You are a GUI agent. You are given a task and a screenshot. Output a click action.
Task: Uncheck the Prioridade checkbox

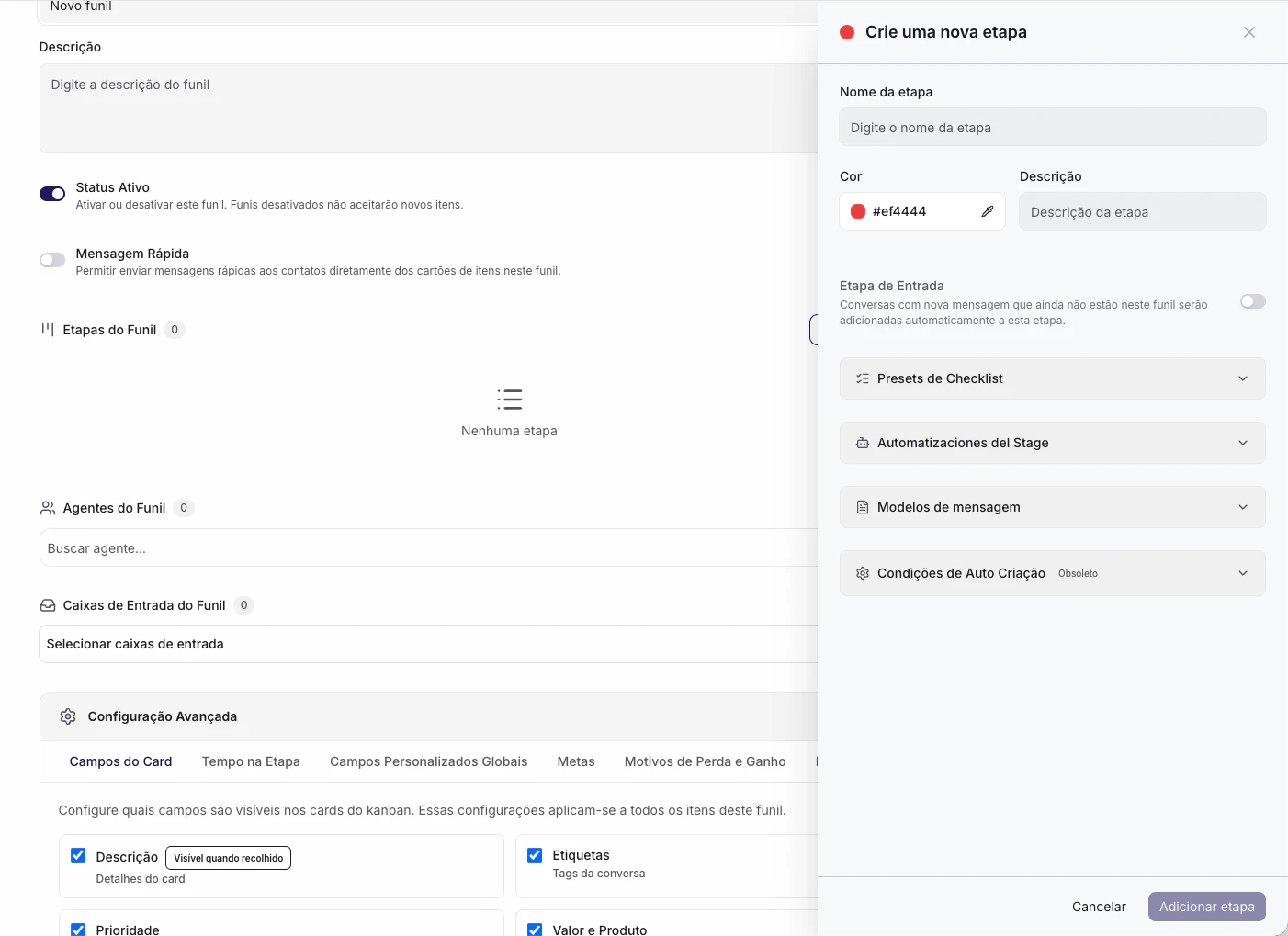click(78, 930)
